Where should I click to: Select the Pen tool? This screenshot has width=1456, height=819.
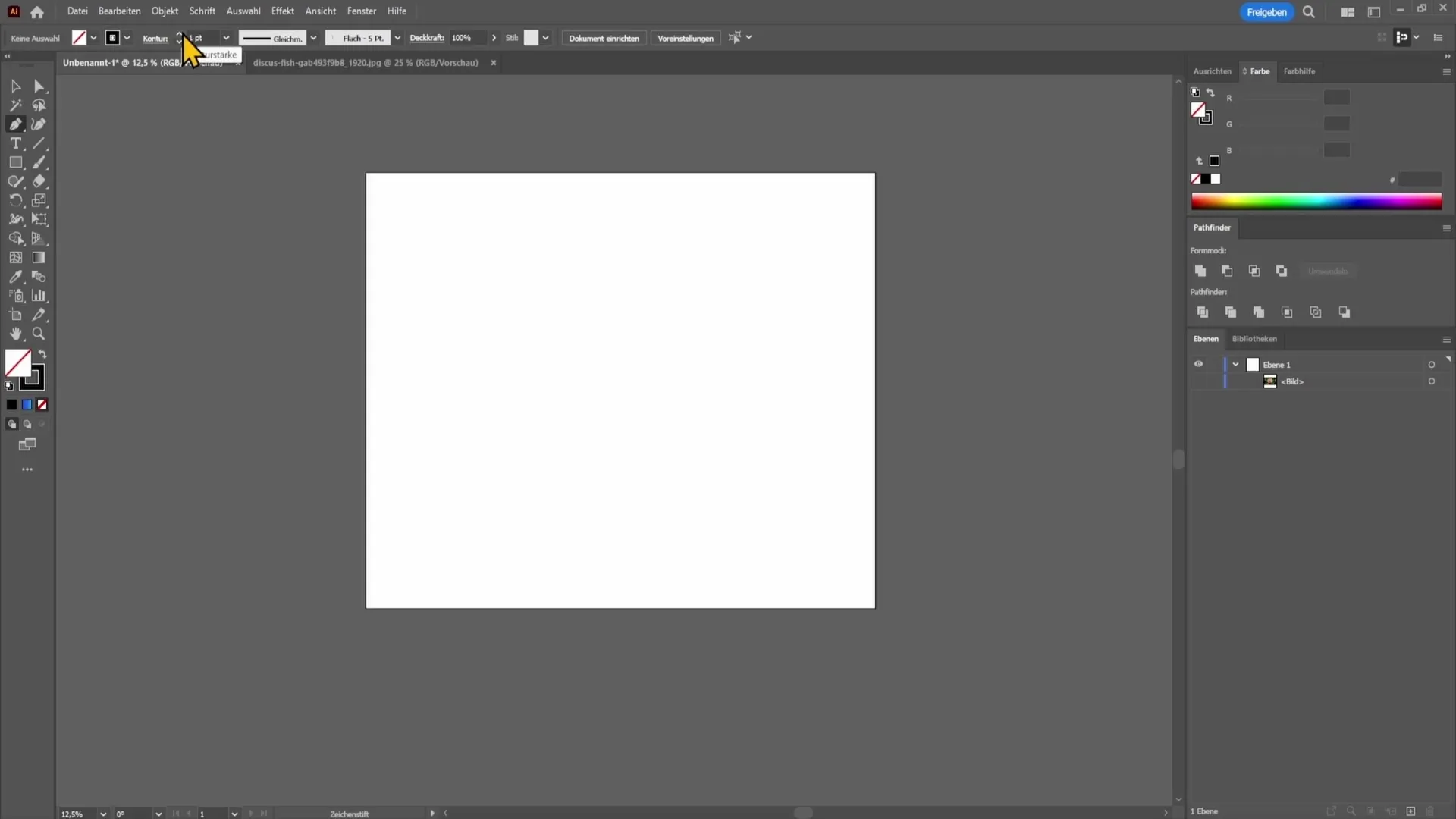click(15, 124)
